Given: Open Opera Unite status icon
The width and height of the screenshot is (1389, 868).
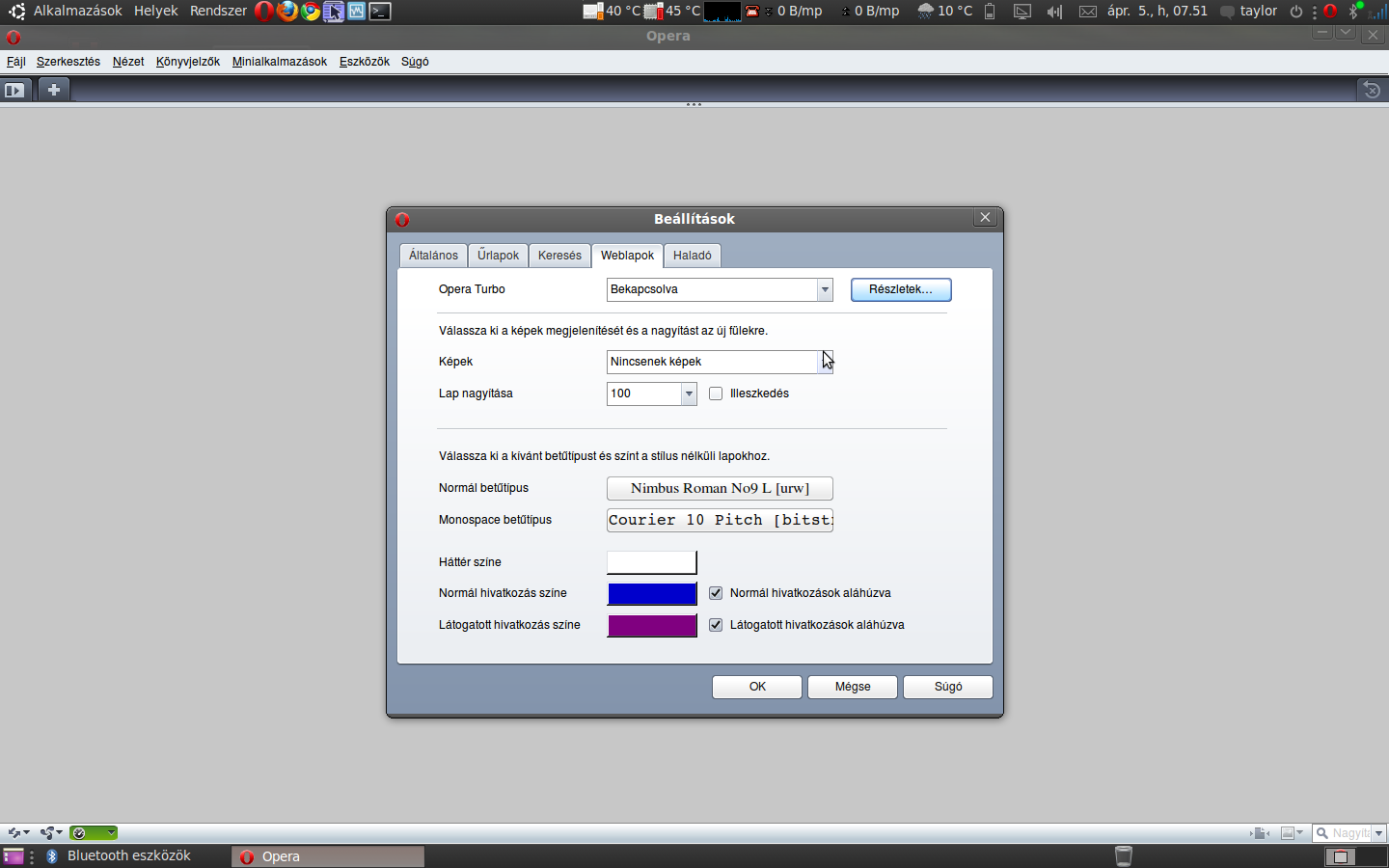Looking at the screenshot, I should [51, 833].
